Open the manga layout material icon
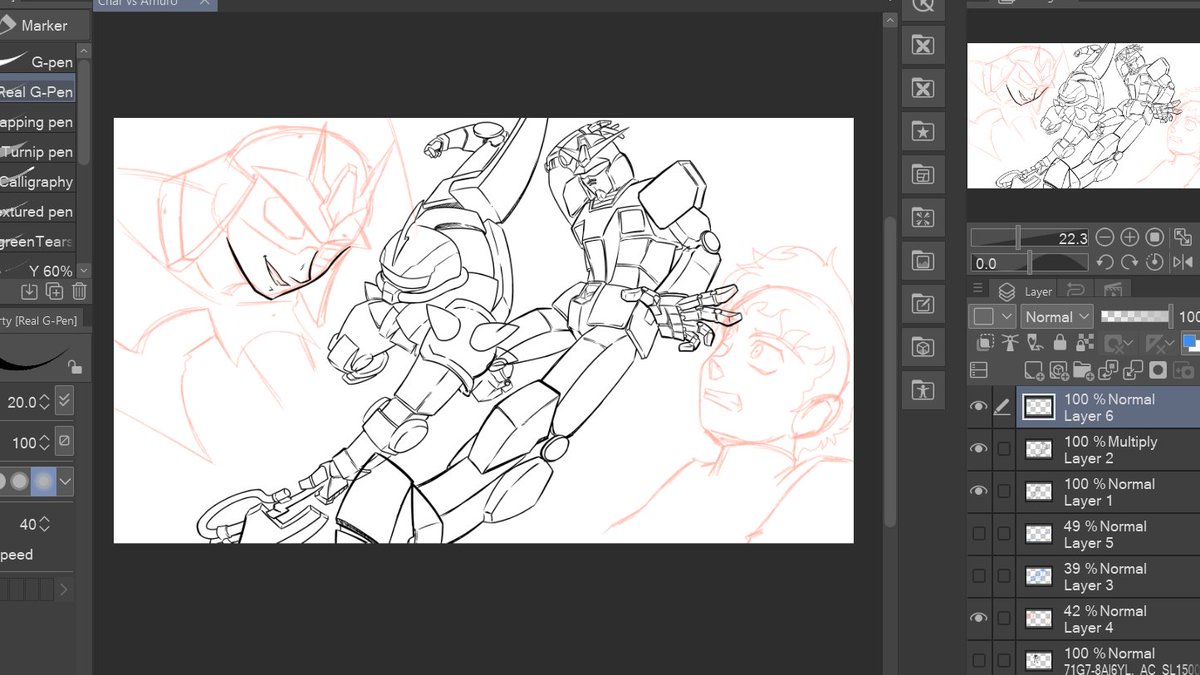The width and height of the screenshot is (1200, 675). (x=923, y=175)
